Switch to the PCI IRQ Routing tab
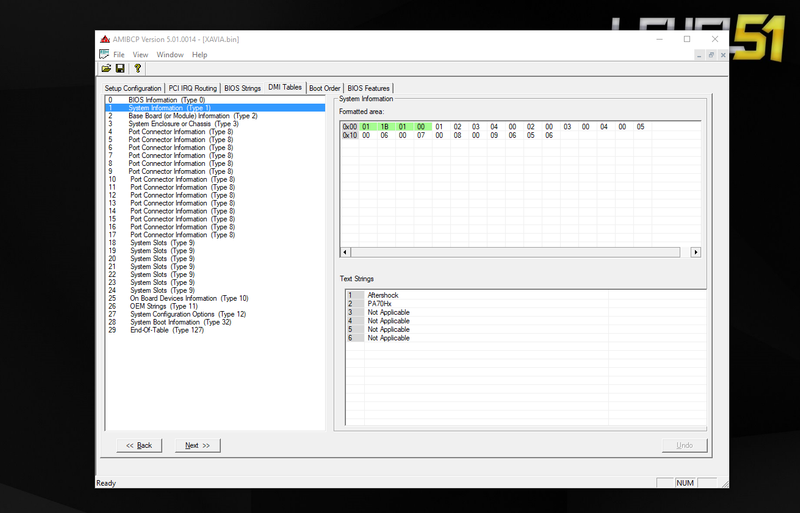800x513 pixels. (x=192, y=88)
